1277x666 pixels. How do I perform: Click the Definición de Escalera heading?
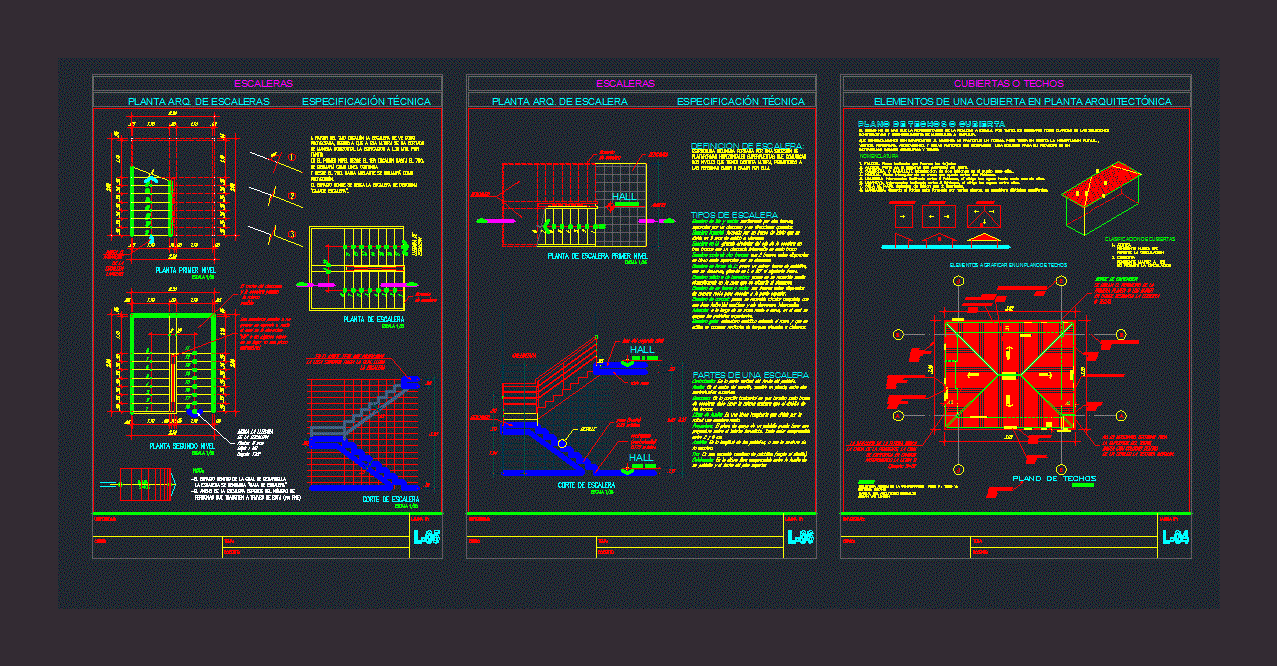click(746, 147)
